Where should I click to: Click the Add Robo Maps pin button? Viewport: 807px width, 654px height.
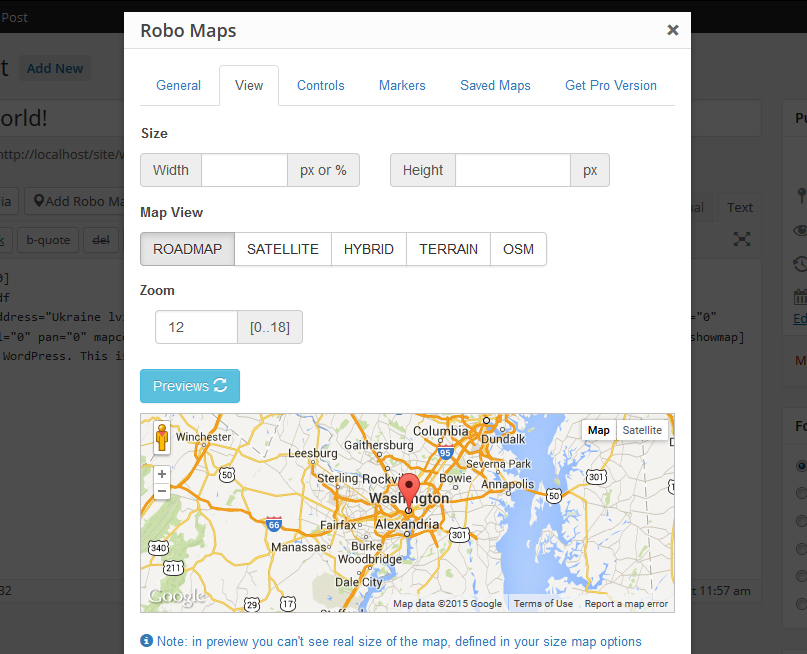(x=77, y=201)
